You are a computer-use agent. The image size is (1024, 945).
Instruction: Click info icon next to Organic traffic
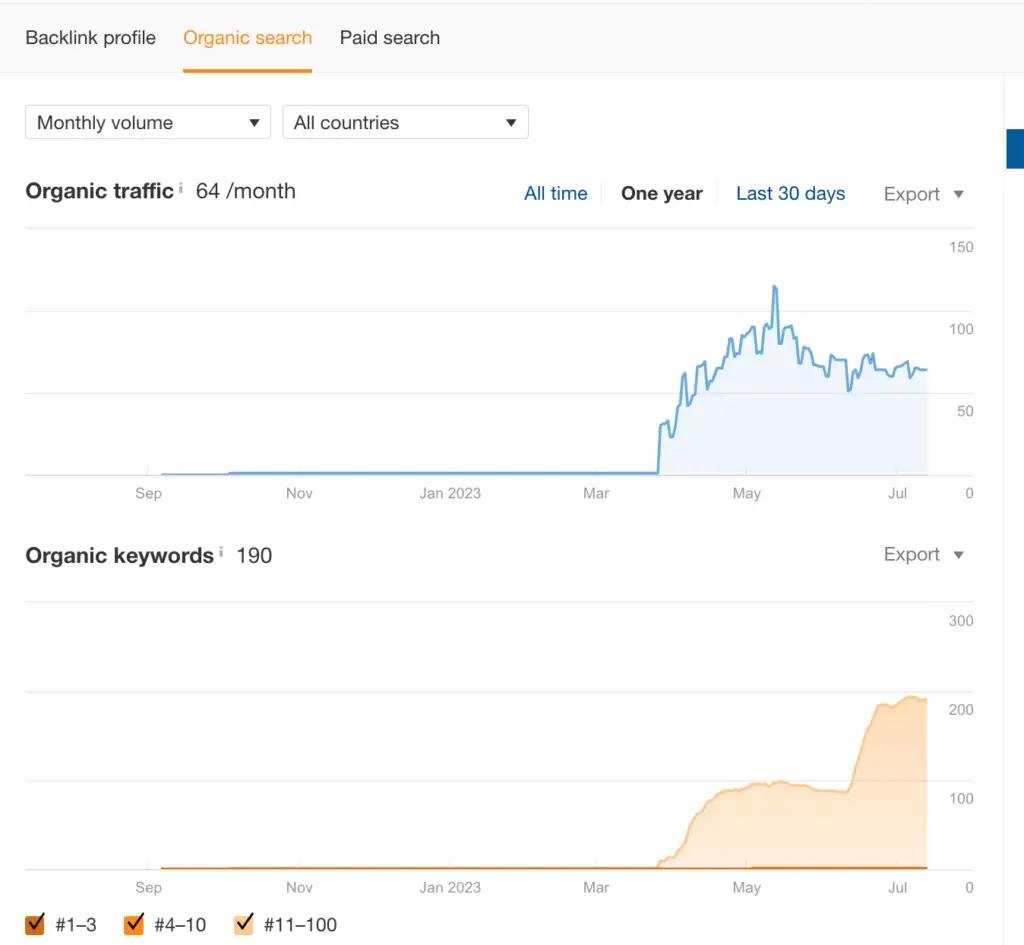tap(181, 187)
